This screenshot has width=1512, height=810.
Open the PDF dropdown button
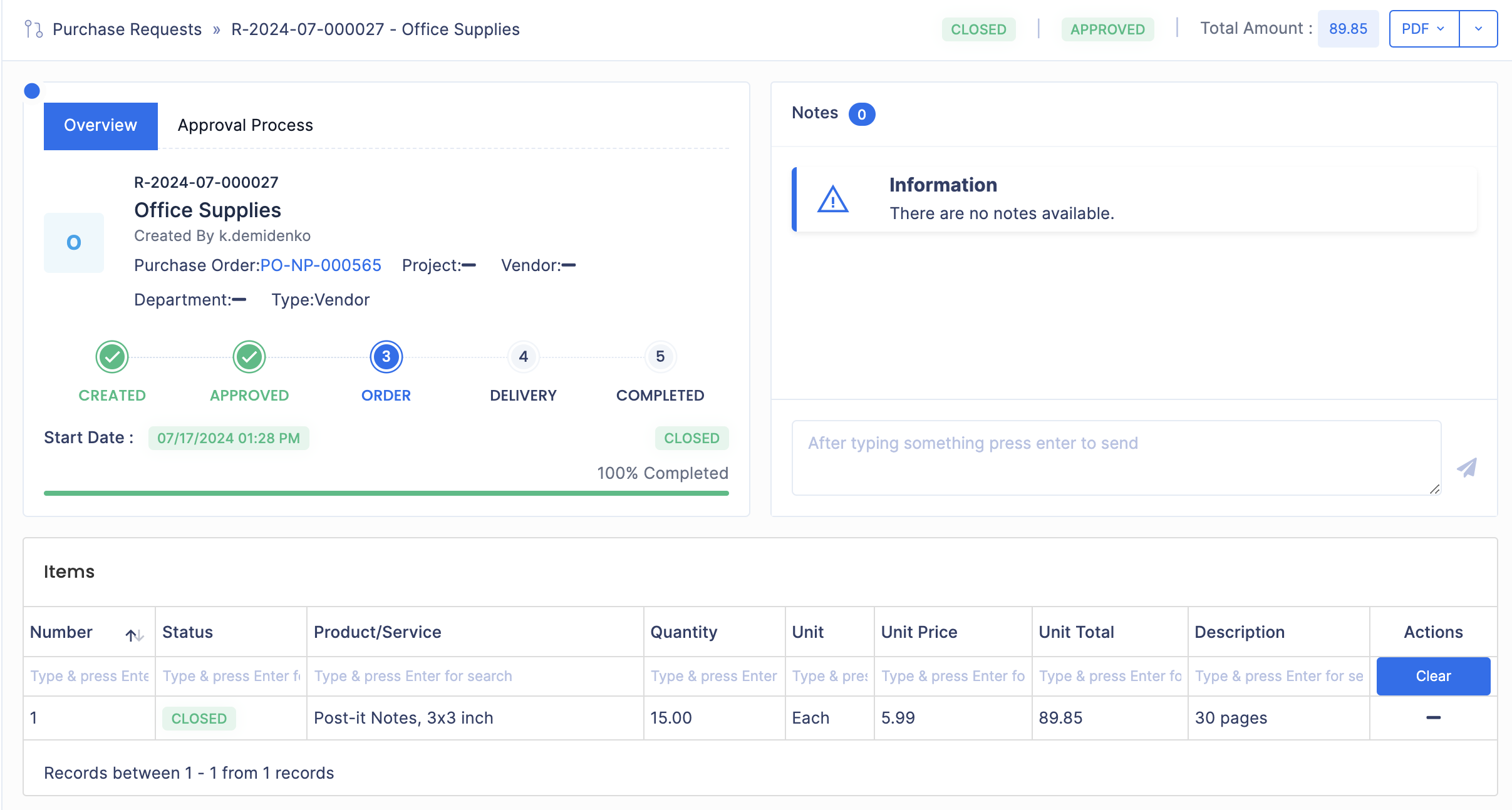tap(1424, 29)
